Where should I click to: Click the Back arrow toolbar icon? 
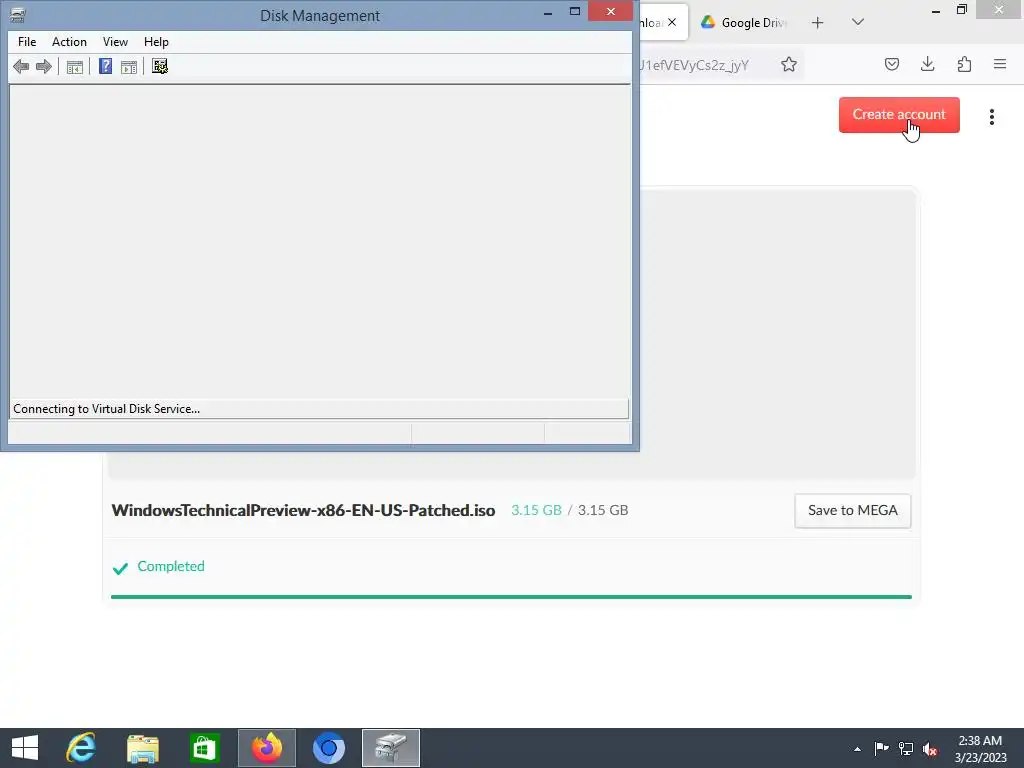[x=21, y=67]
